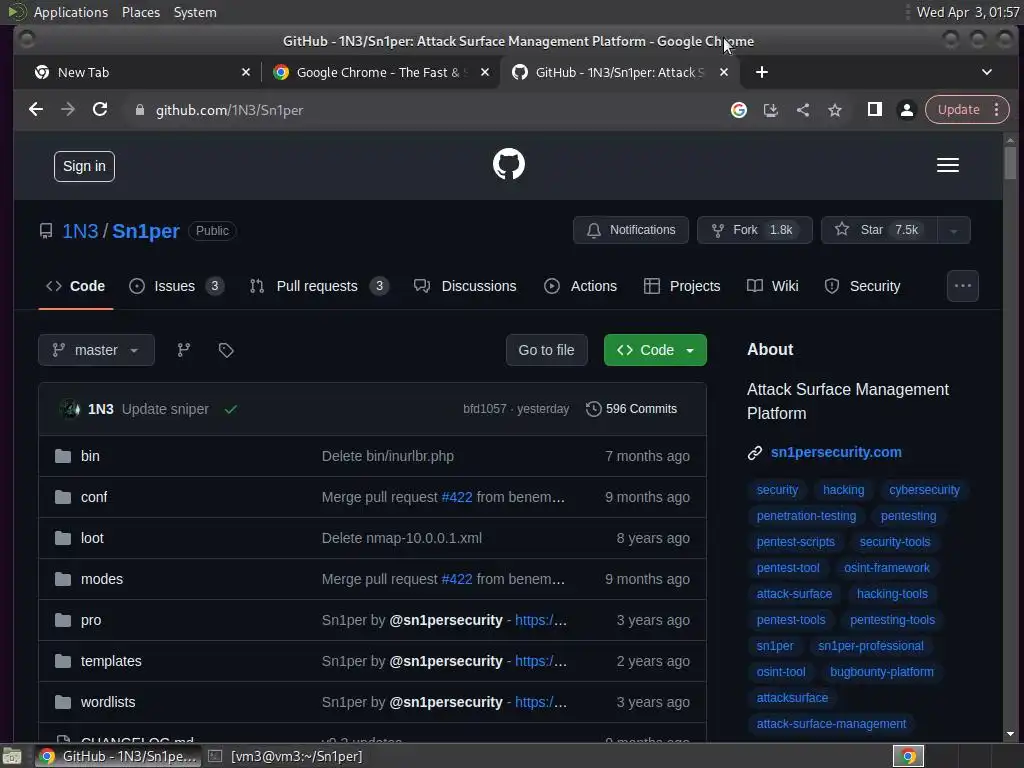Open the Pull requests tab
1024x768 pixels.
[319, 286]
